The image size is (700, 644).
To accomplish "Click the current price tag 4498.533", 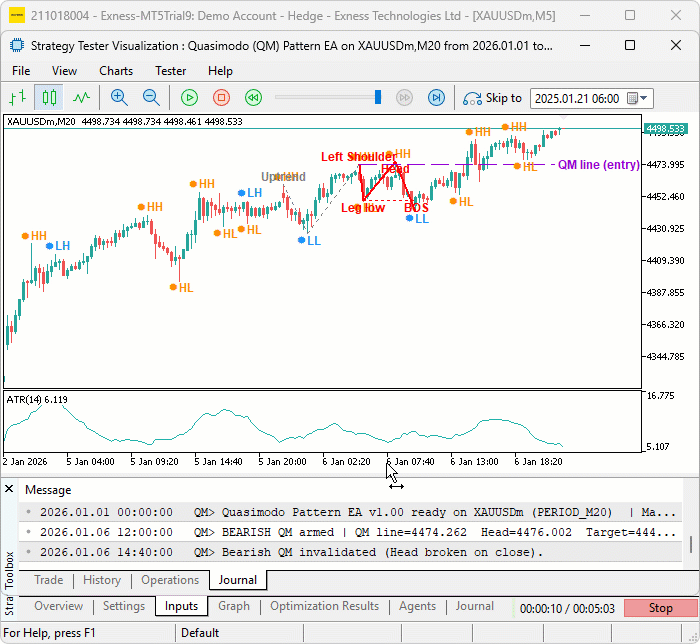I will (x=665, y=129).
